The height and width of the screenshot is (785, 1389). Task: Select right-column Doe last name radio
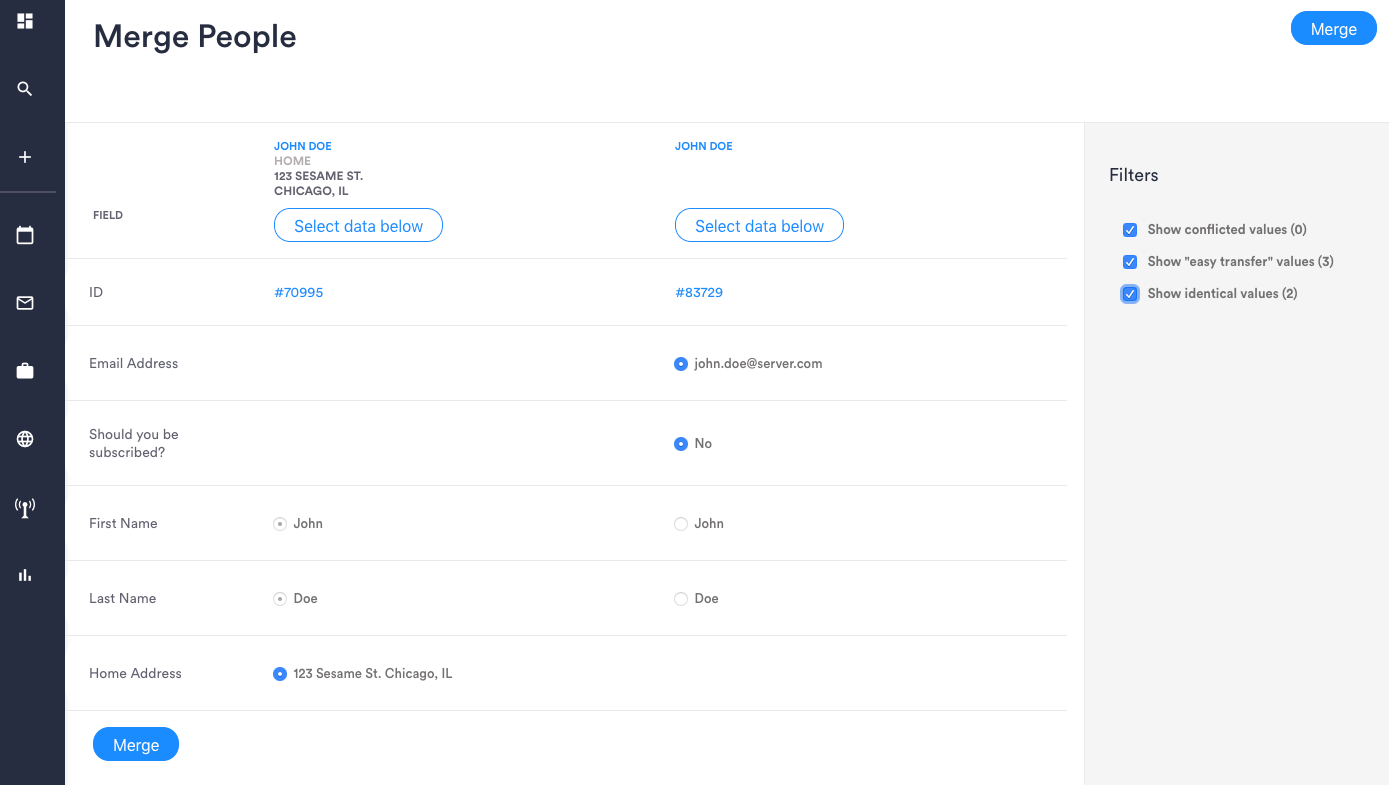pos(681,599)
